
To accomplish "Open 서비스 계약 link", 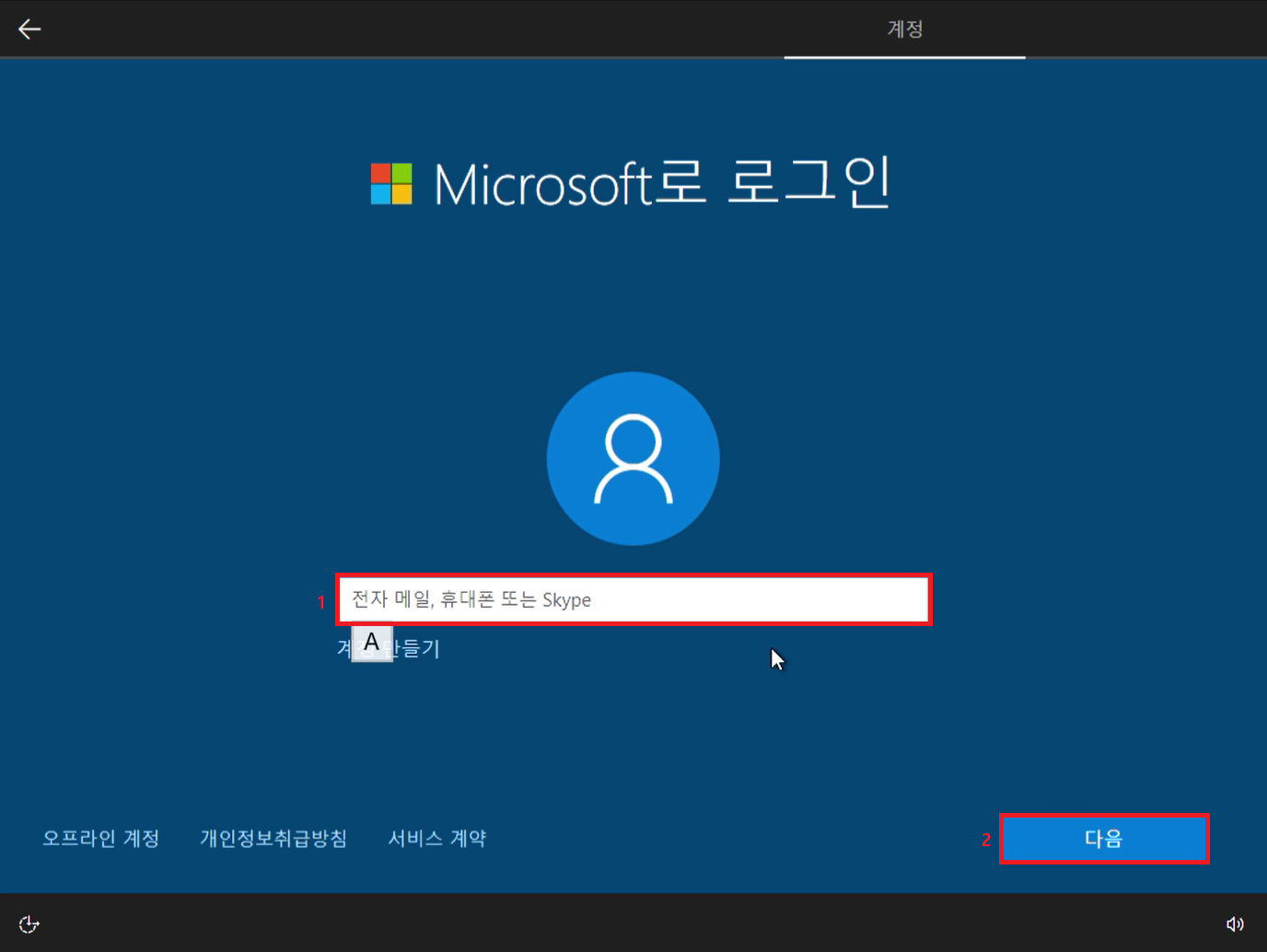I will pos(437,839).
